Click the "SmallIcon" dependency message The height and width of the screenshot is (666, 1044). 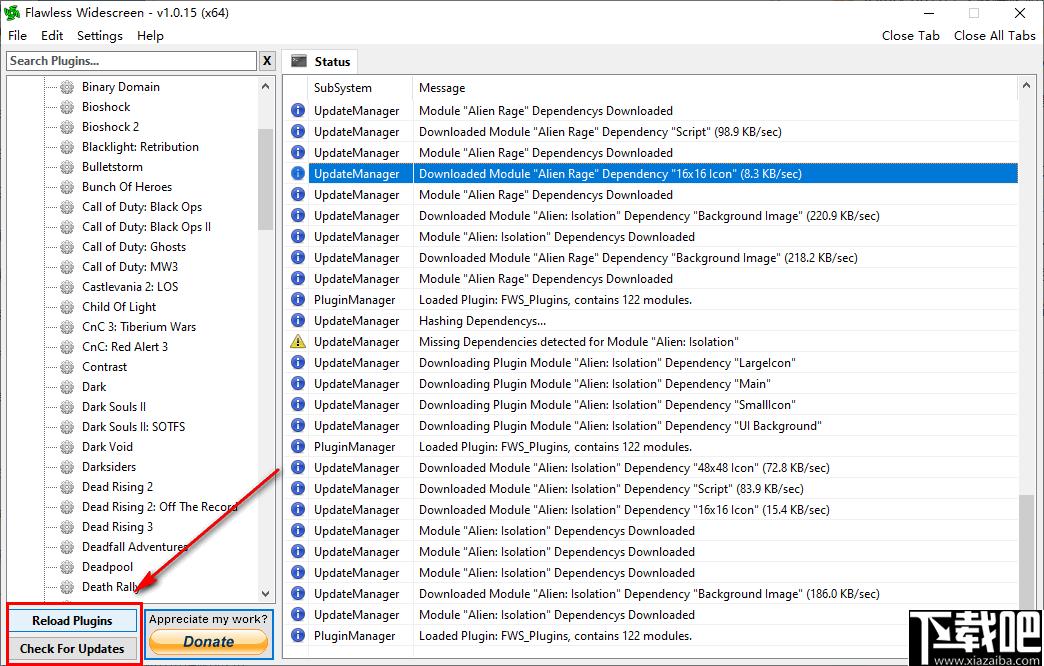607,404
